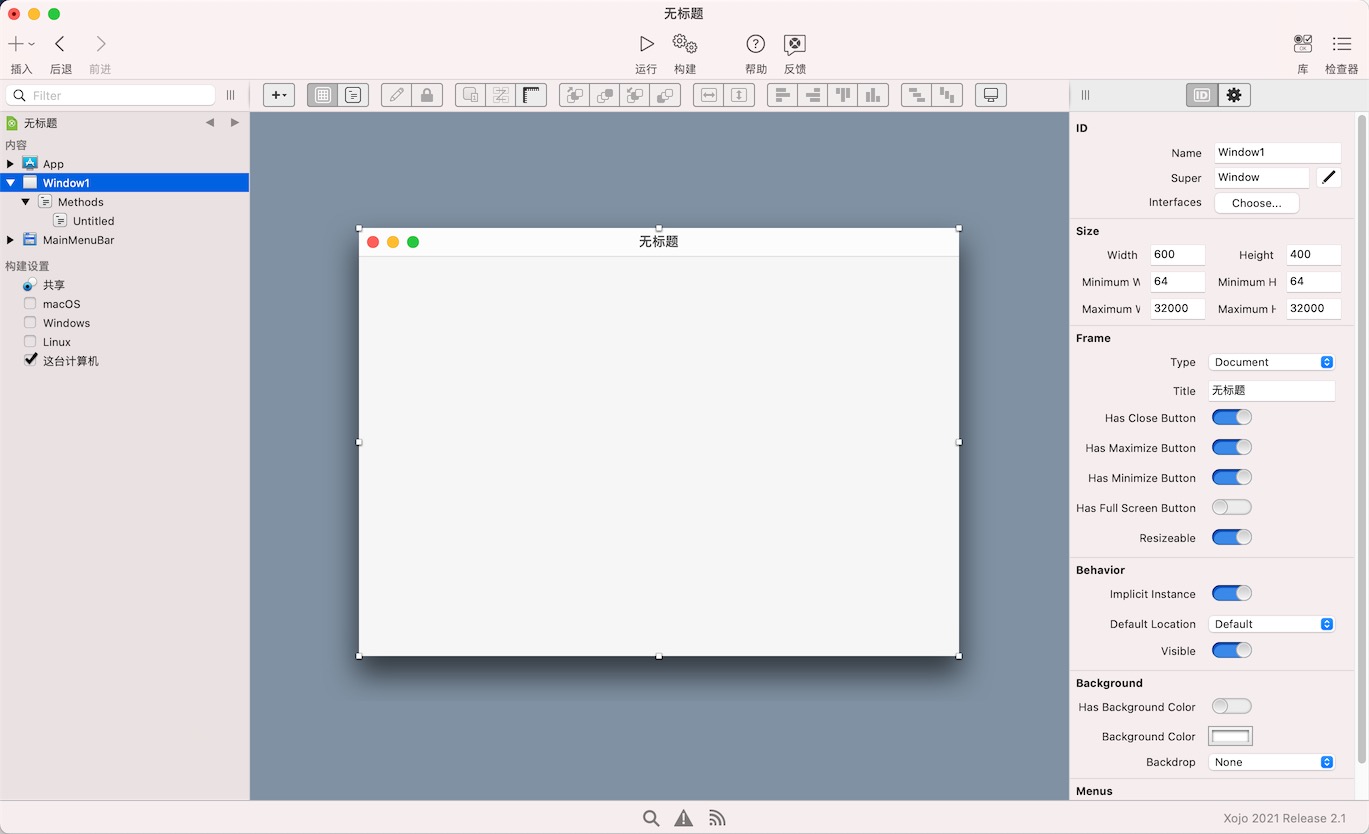Enable the macOS build target checkbox
This screenshot has width=1369, height=834.
30,304
